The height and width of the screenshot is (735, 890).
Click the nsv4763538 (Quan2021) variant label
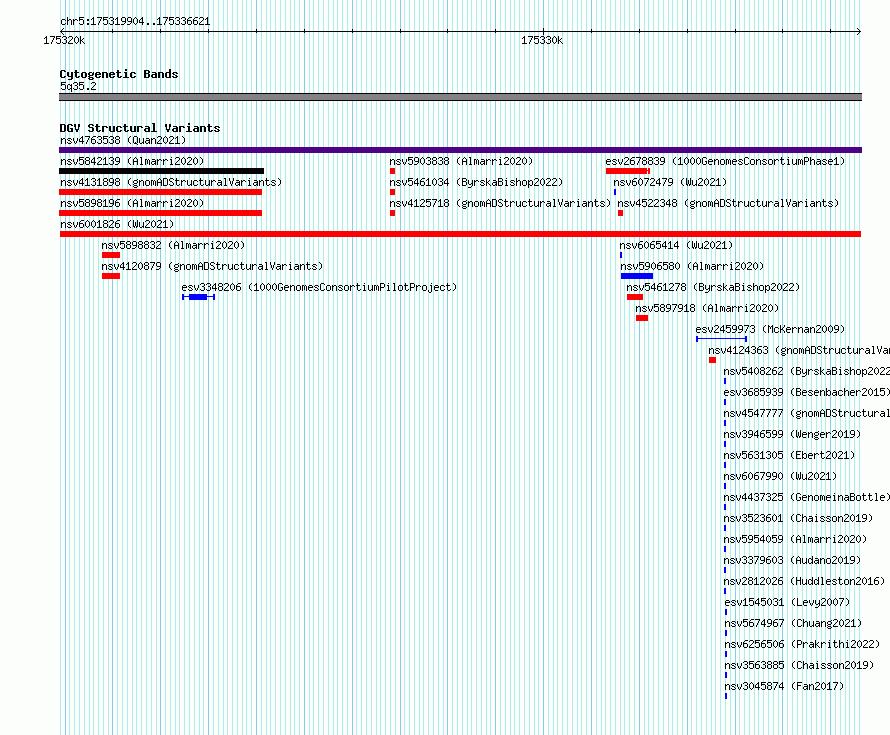(123, 140)
